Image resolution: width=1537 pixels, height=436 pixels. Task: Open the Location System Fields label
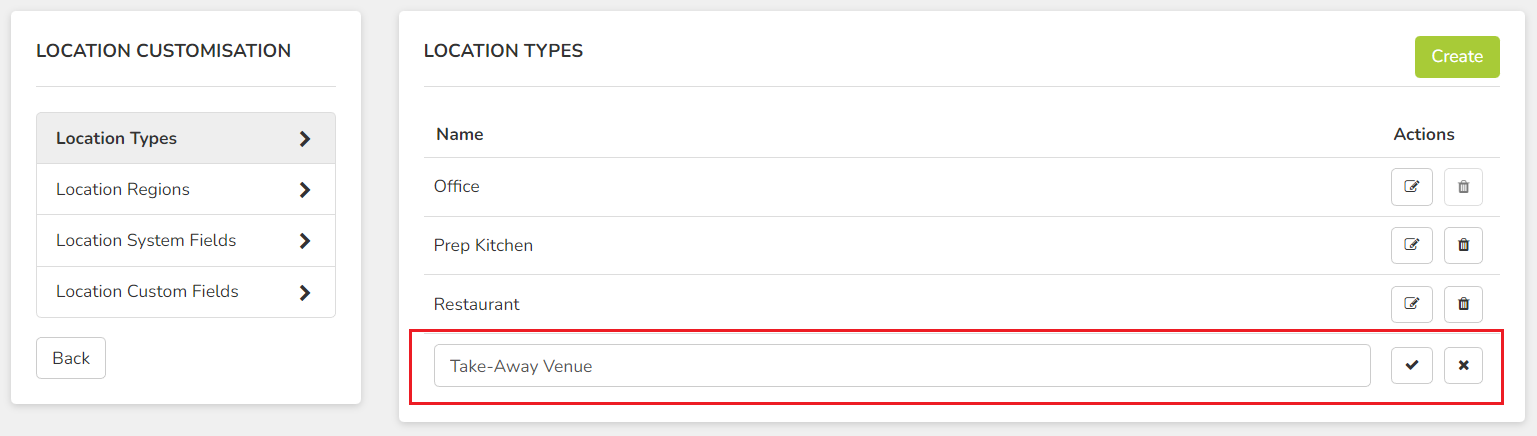(146, 240)
